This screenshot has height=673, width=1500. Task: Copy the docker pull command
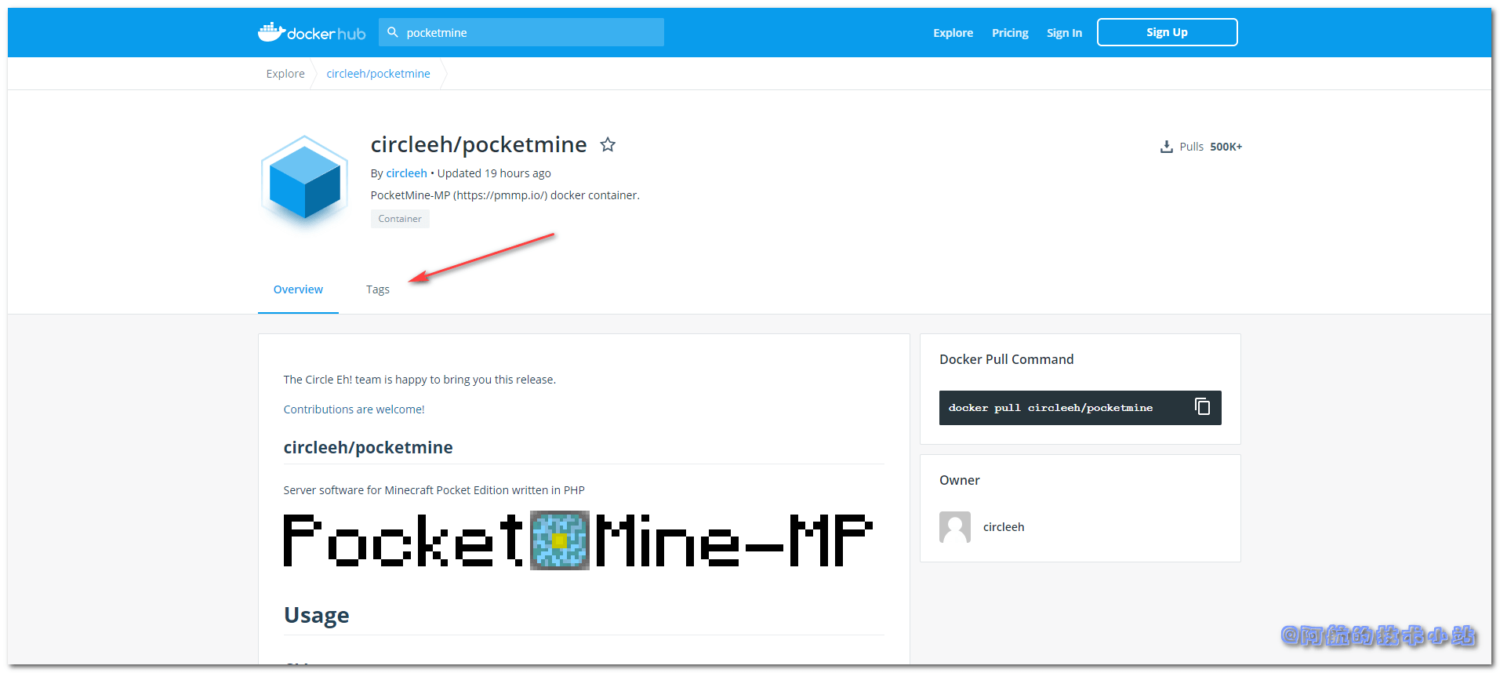coord(1201,407)
